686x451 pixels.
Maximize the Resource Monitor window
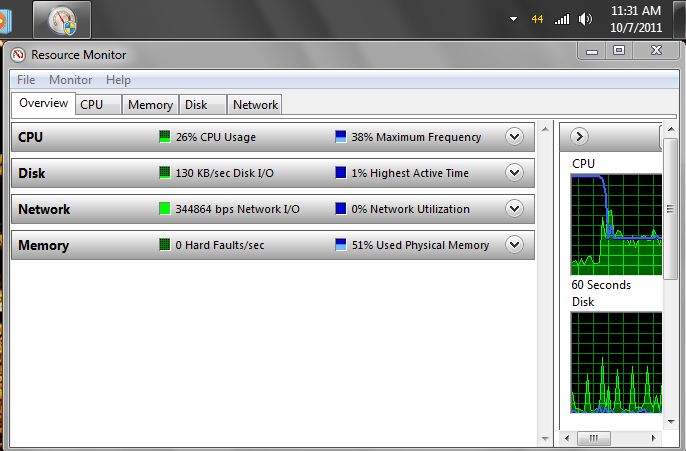click(x=619, y=50)
